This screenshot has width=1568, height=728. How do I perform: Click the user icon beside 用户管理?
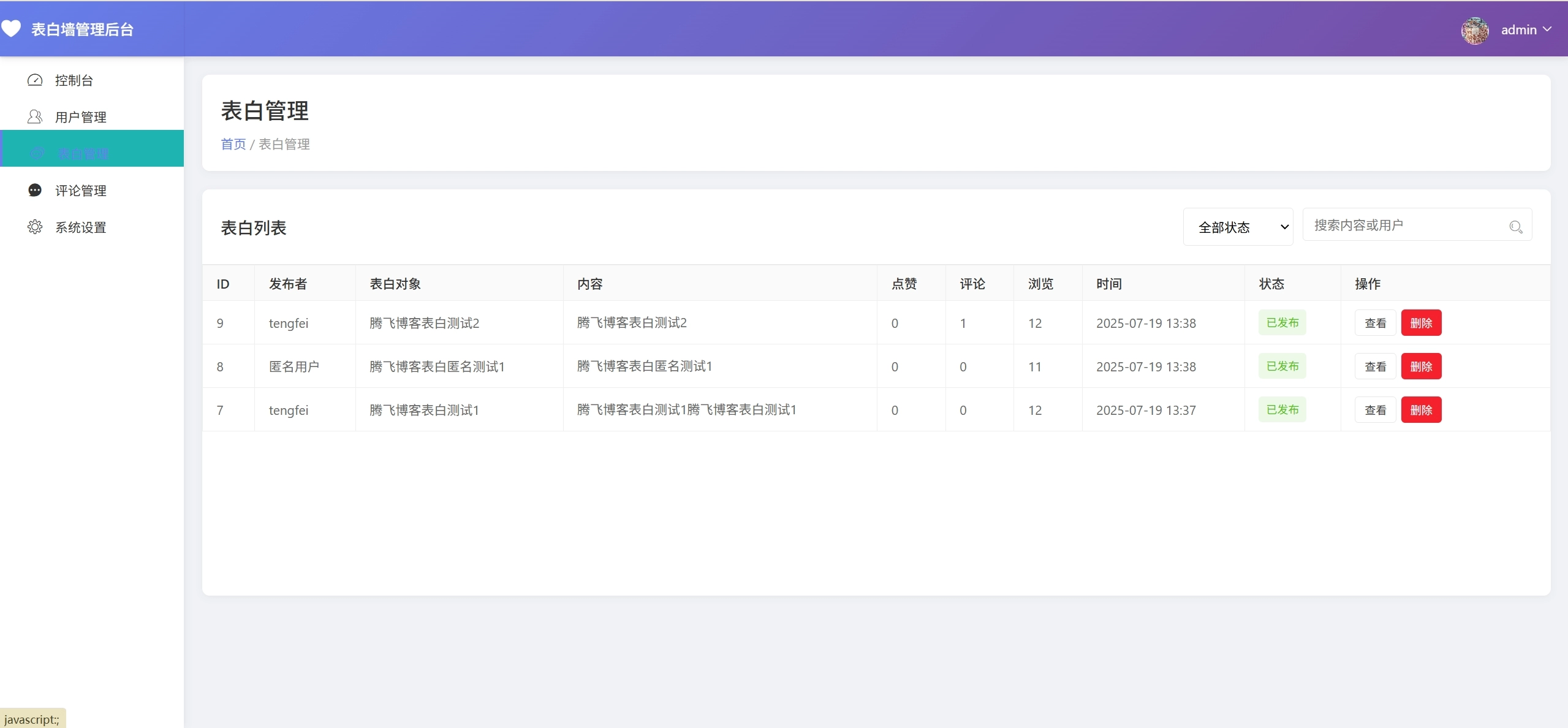click(35, 117)
